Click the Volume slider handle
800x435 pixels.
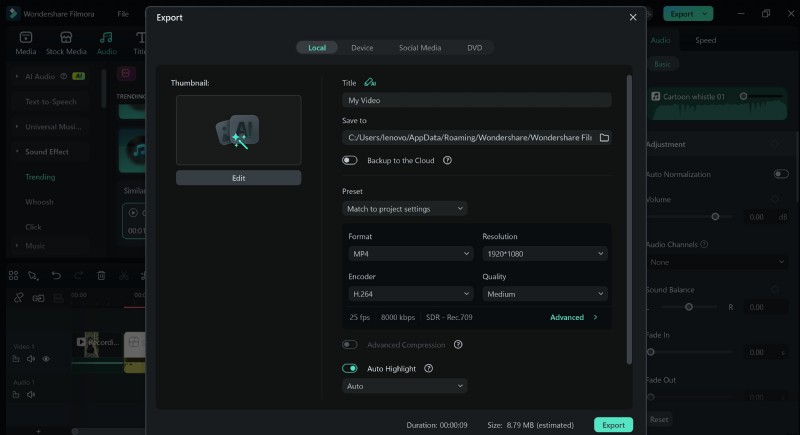point(715,216)
